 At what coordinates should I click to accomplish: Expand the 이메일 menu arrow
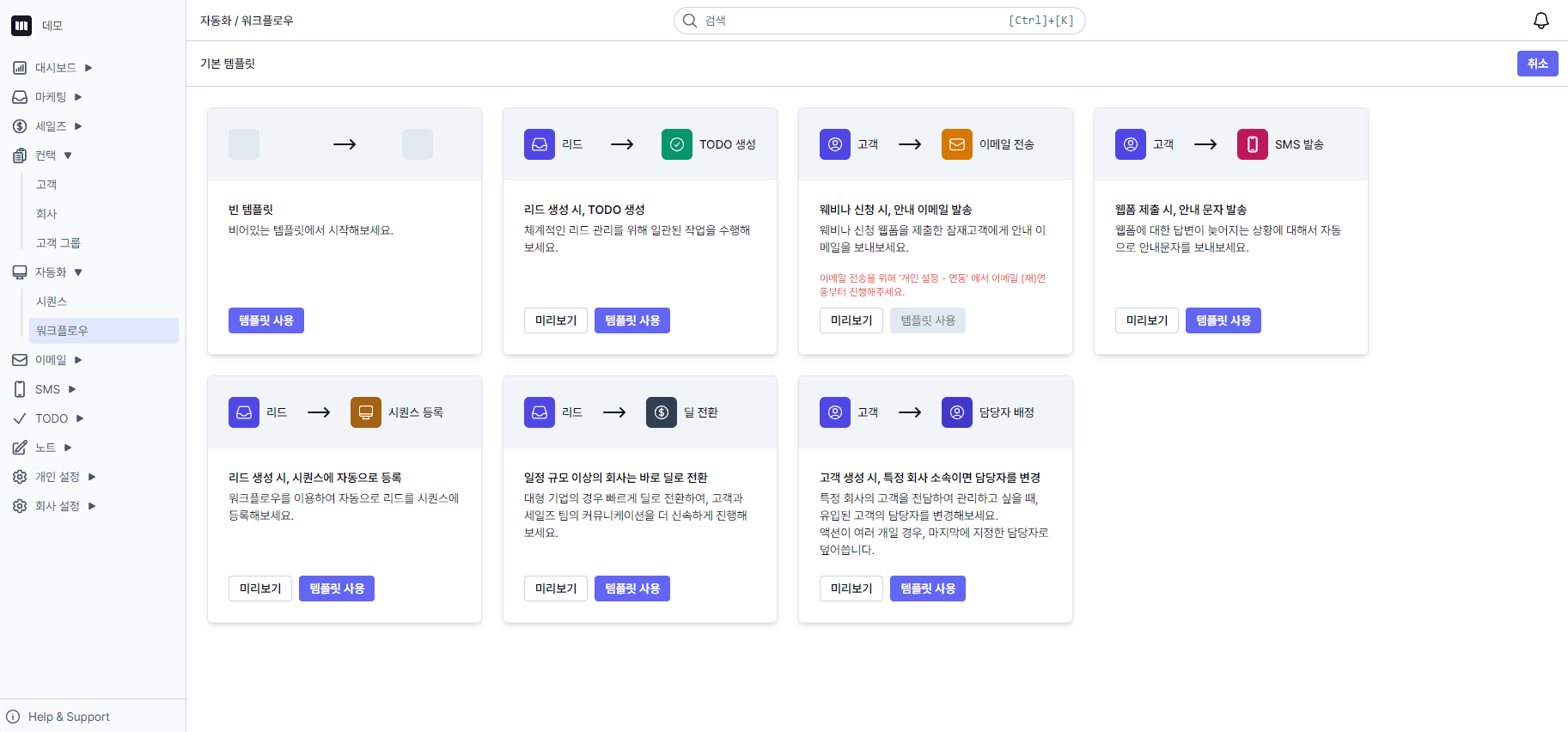[78, 360]
